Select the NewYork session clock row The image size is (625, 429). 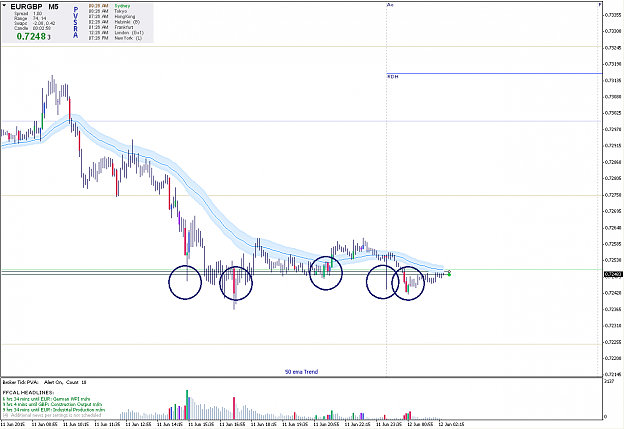[x=115, y=38]
